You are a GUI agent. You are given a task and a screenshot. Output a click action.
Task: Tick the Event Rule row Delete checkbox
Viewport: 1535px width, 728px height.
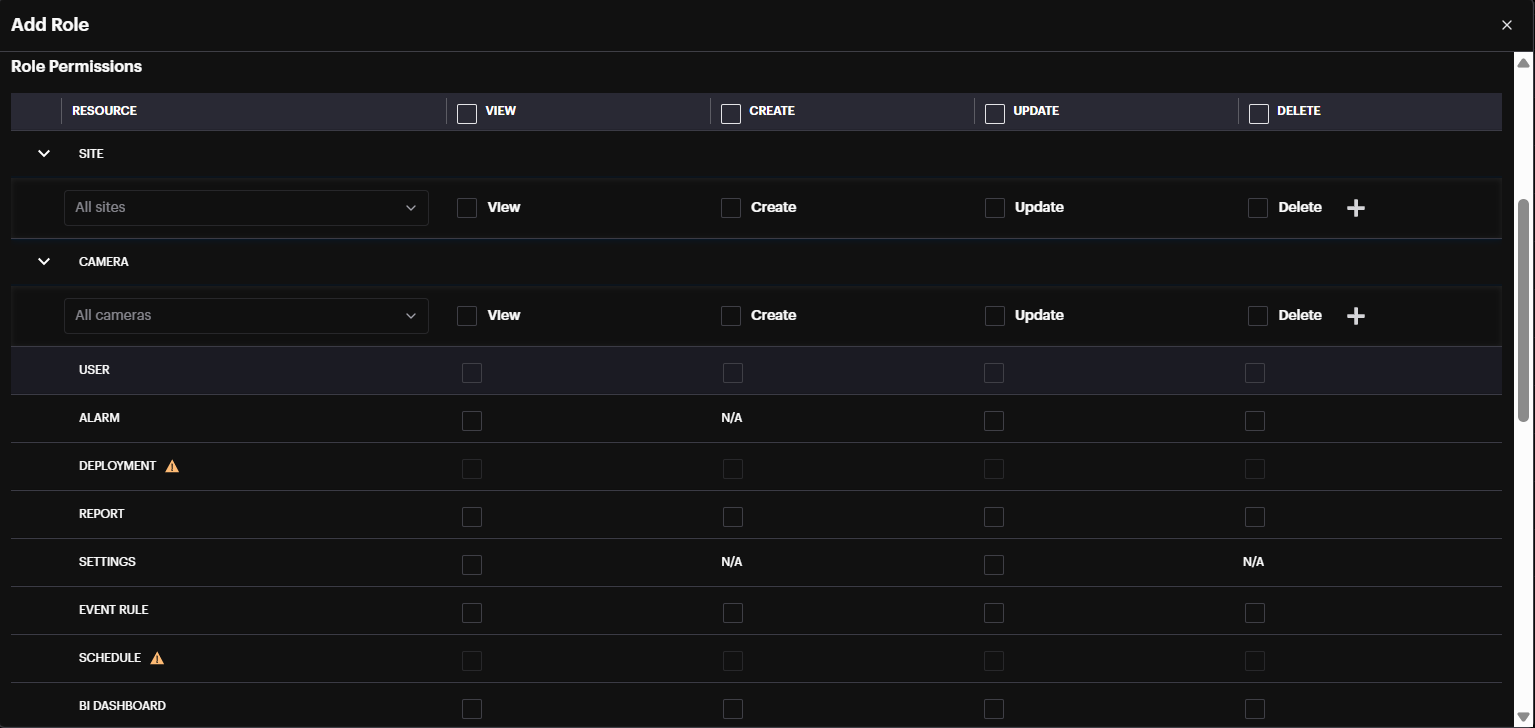(1255, 613)
